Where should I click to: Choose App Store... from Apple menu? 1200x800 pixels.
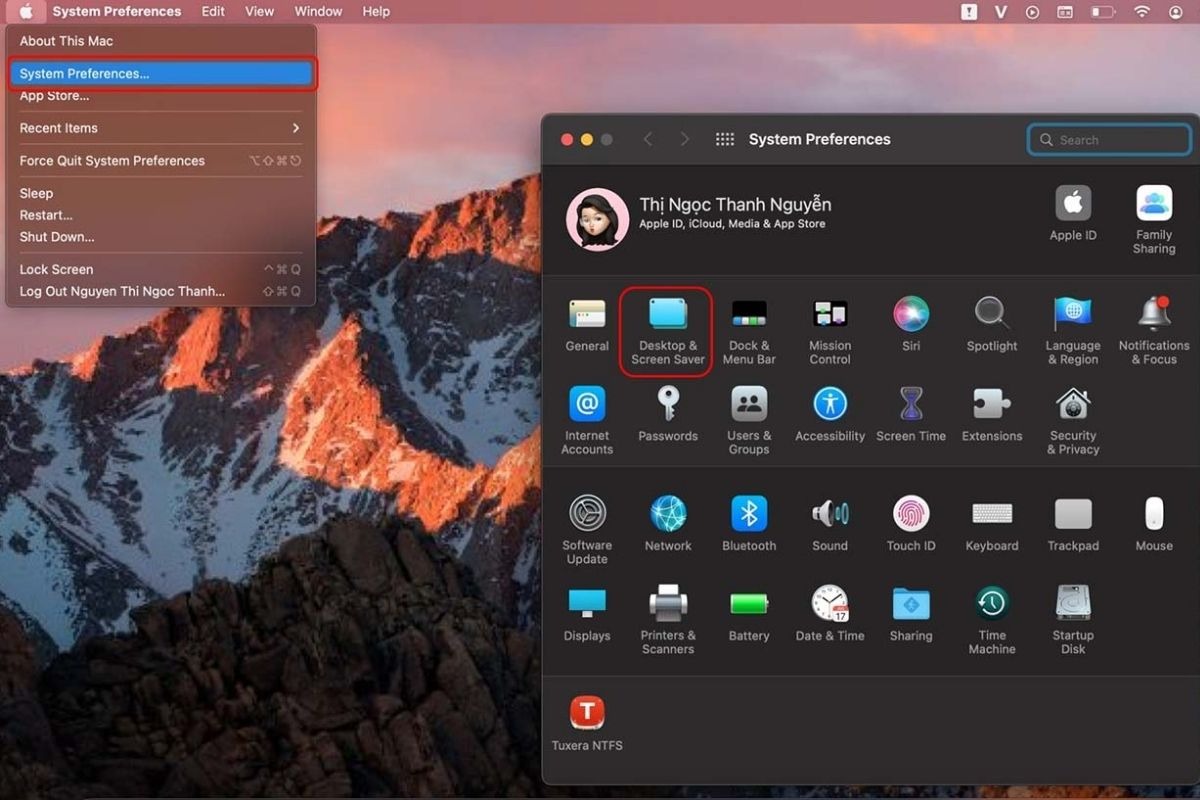(x=161, y=96)
